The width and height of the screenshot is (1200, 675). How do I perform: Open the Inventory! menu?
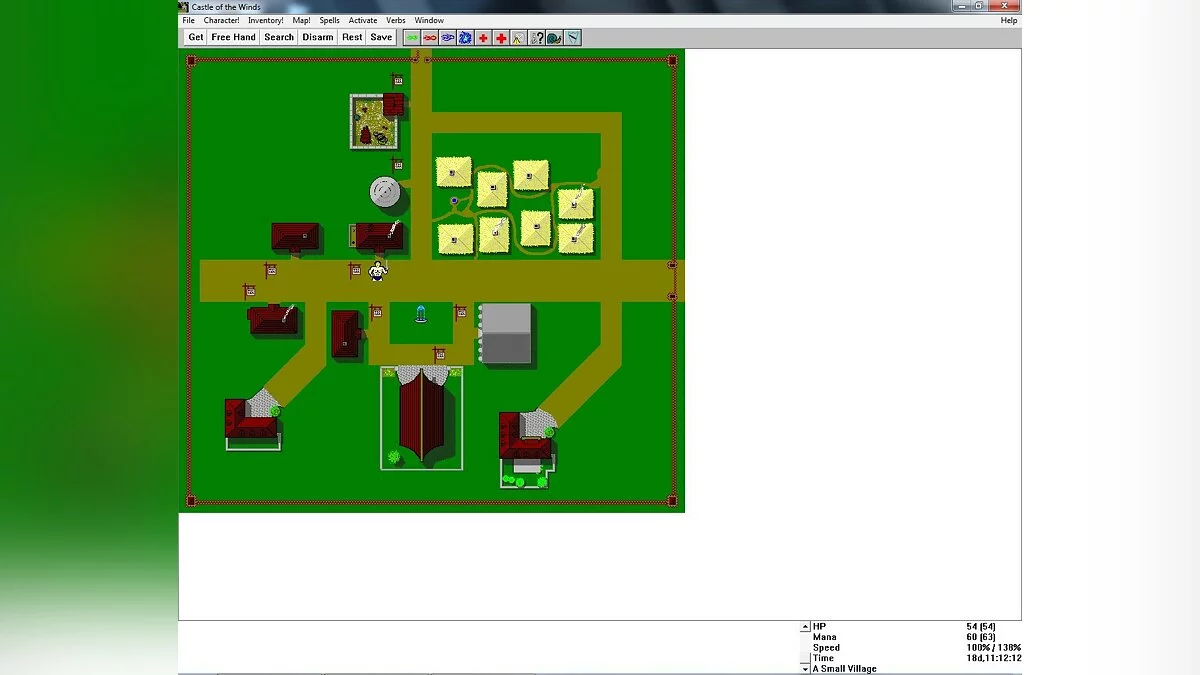(266, 20)
